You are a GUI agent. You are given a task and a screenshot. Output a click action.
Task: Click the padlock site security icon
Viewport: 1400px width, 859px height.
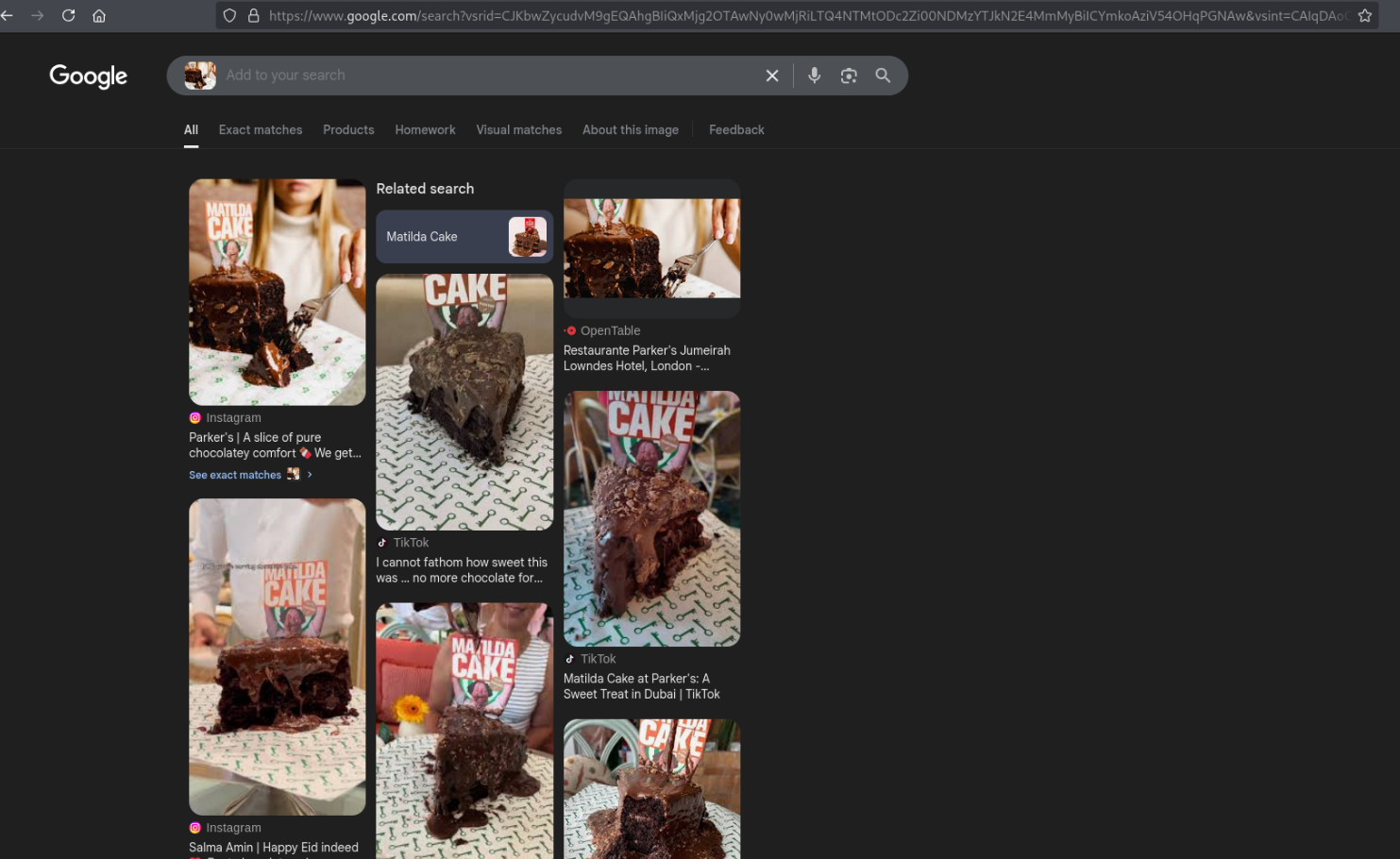[x=253, y=15]
